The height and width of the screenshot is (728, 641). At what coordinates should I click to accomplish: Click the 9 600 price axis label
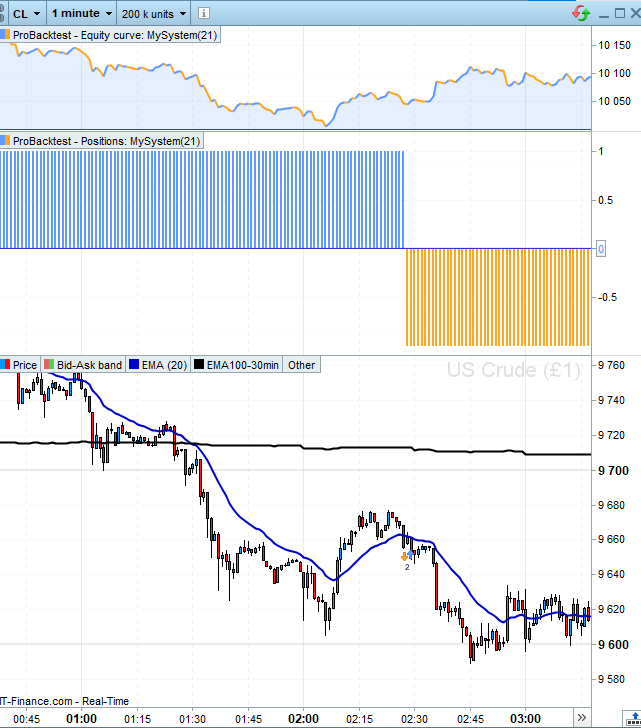[x=614, y=645]
